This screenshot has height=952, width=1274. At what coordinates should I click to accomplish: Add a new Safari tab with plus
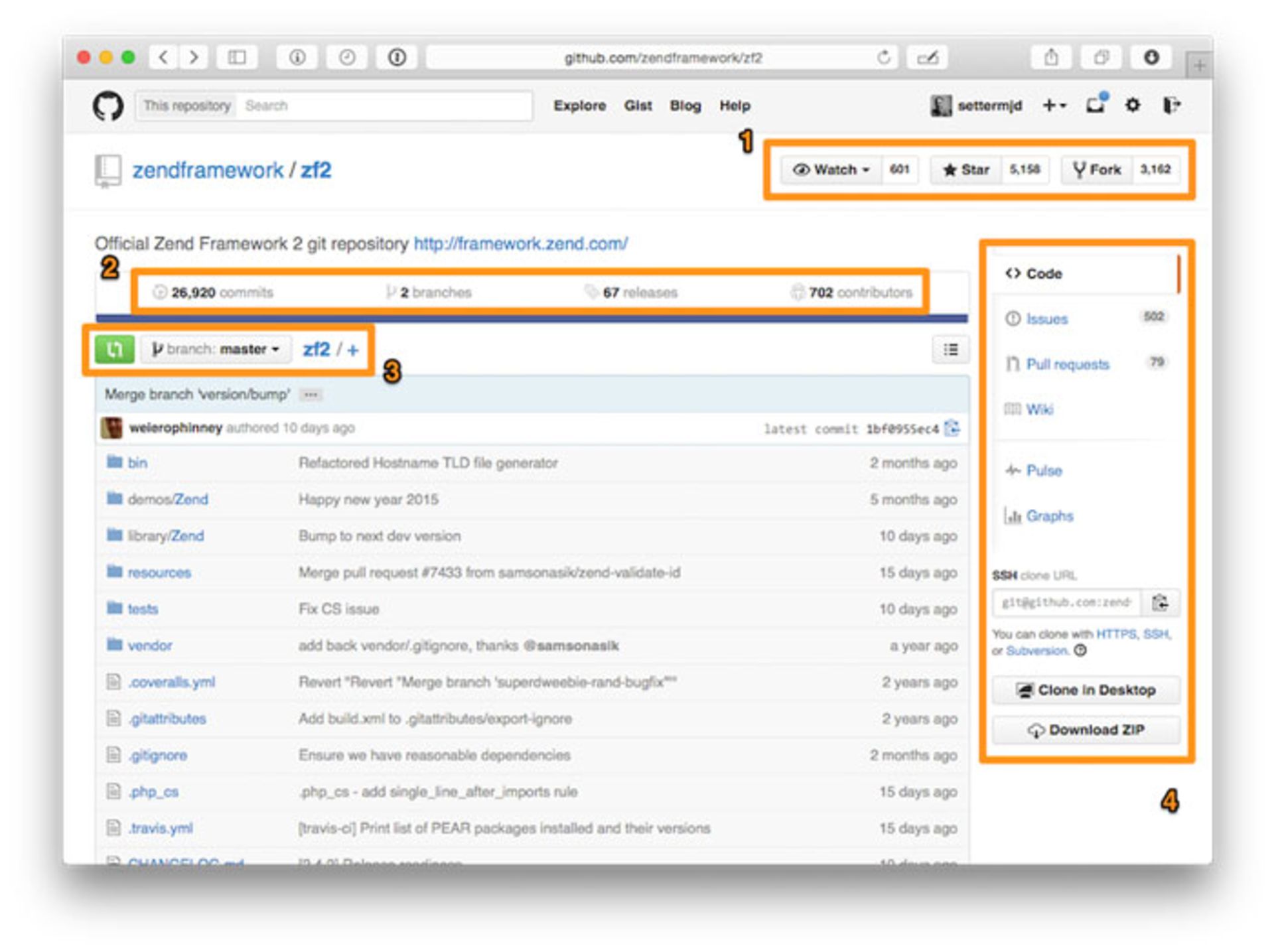click(x=1199, y=66)
